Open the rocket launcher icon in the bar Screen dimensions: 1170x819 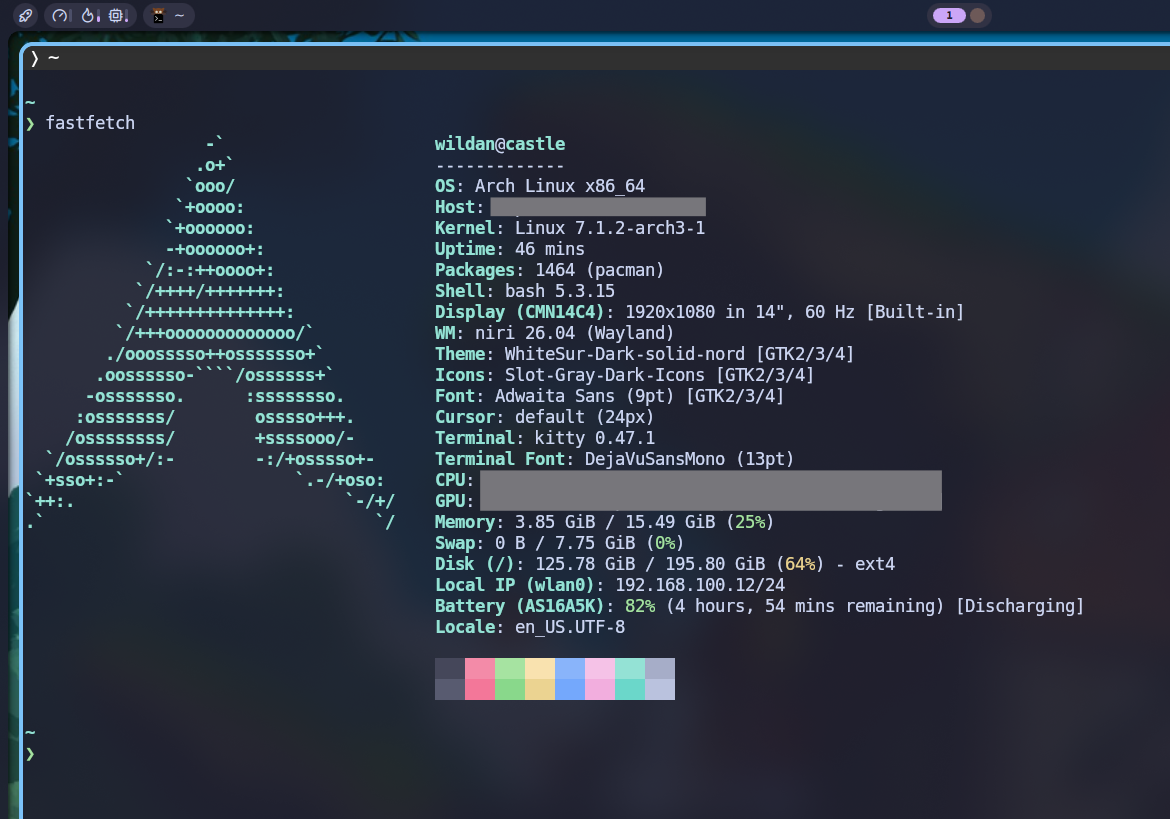25,16
